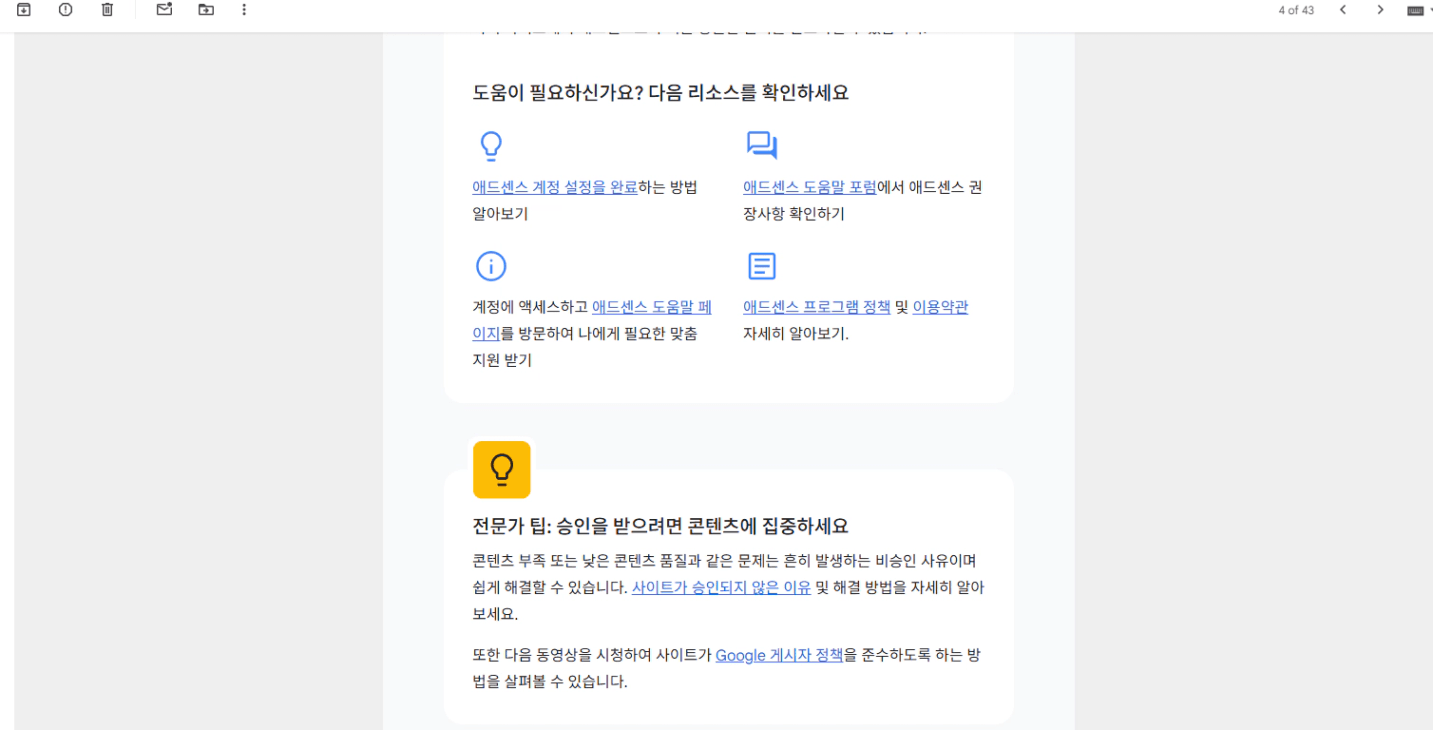
Task: Click the '이용약관' terms link
Action: (940, 307)
